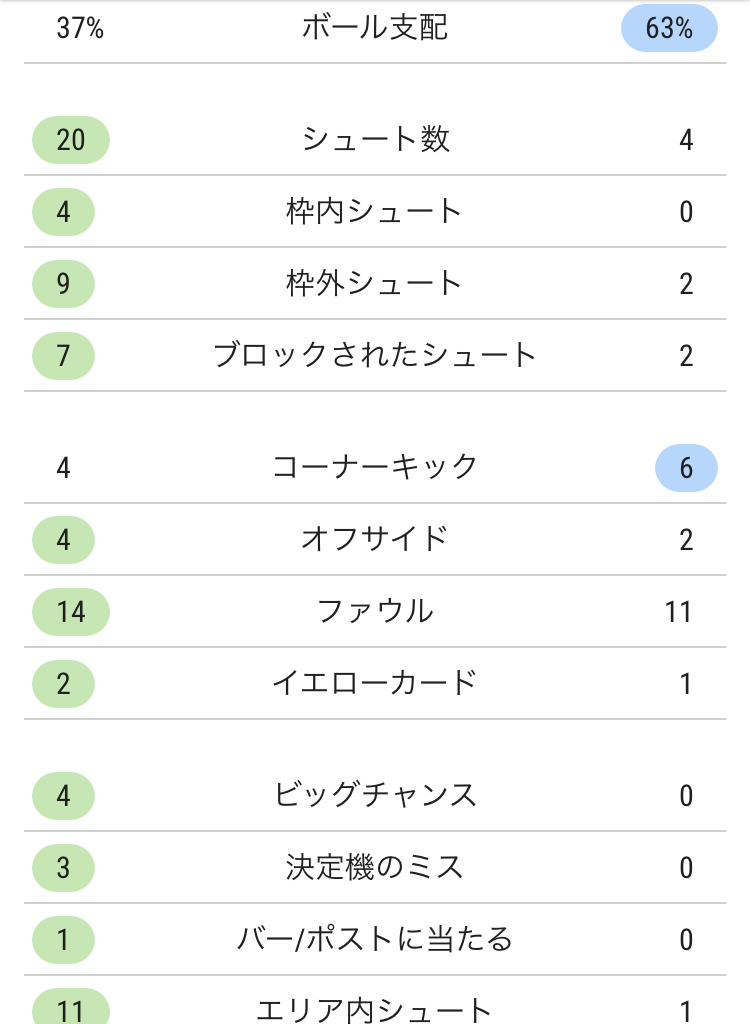
Task: Select the green 9 off-target badge
Action: 63,283
